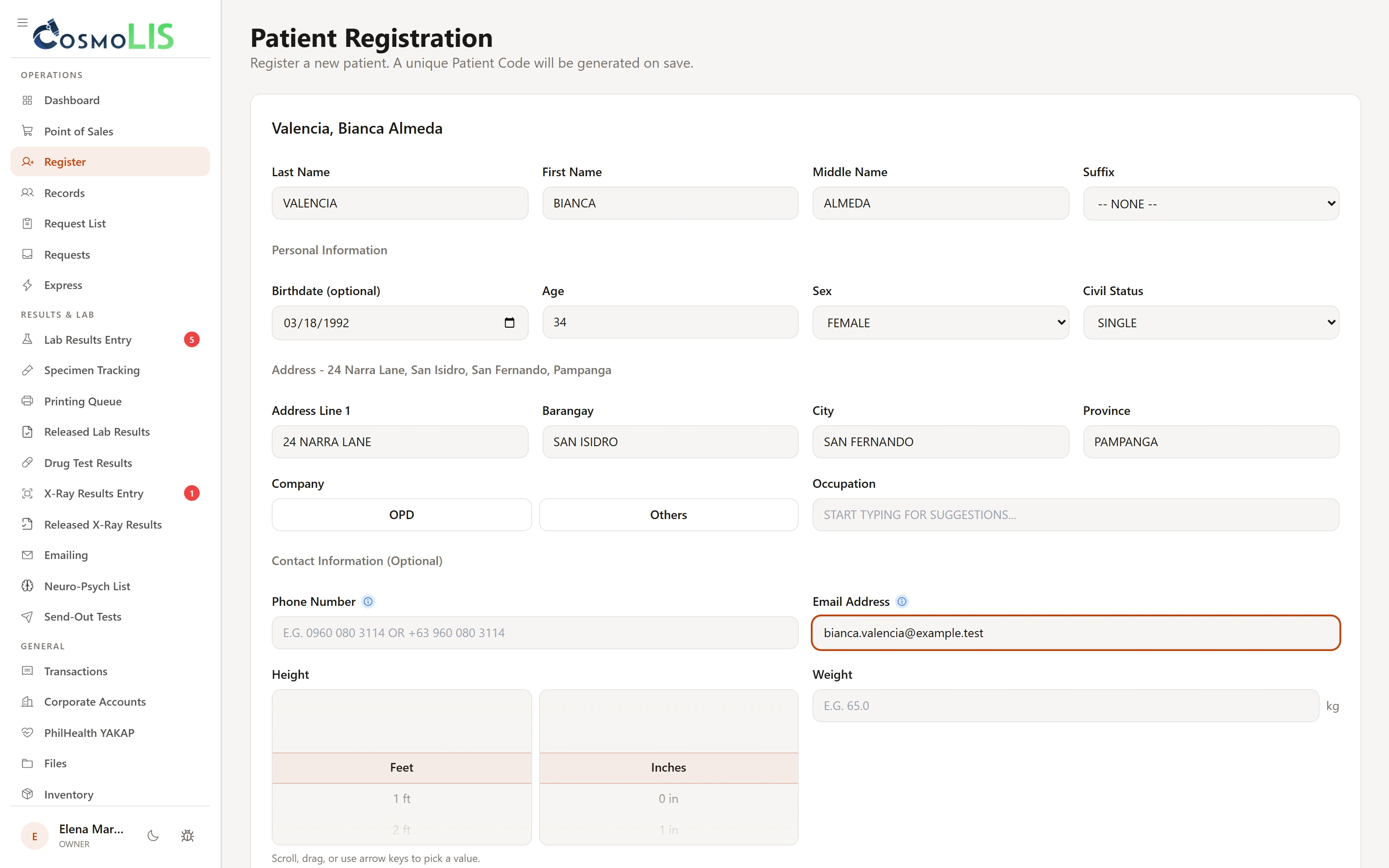This screenshot has width=1389, height=868.
Task: Click the Files folder icon
Action: 27,763
